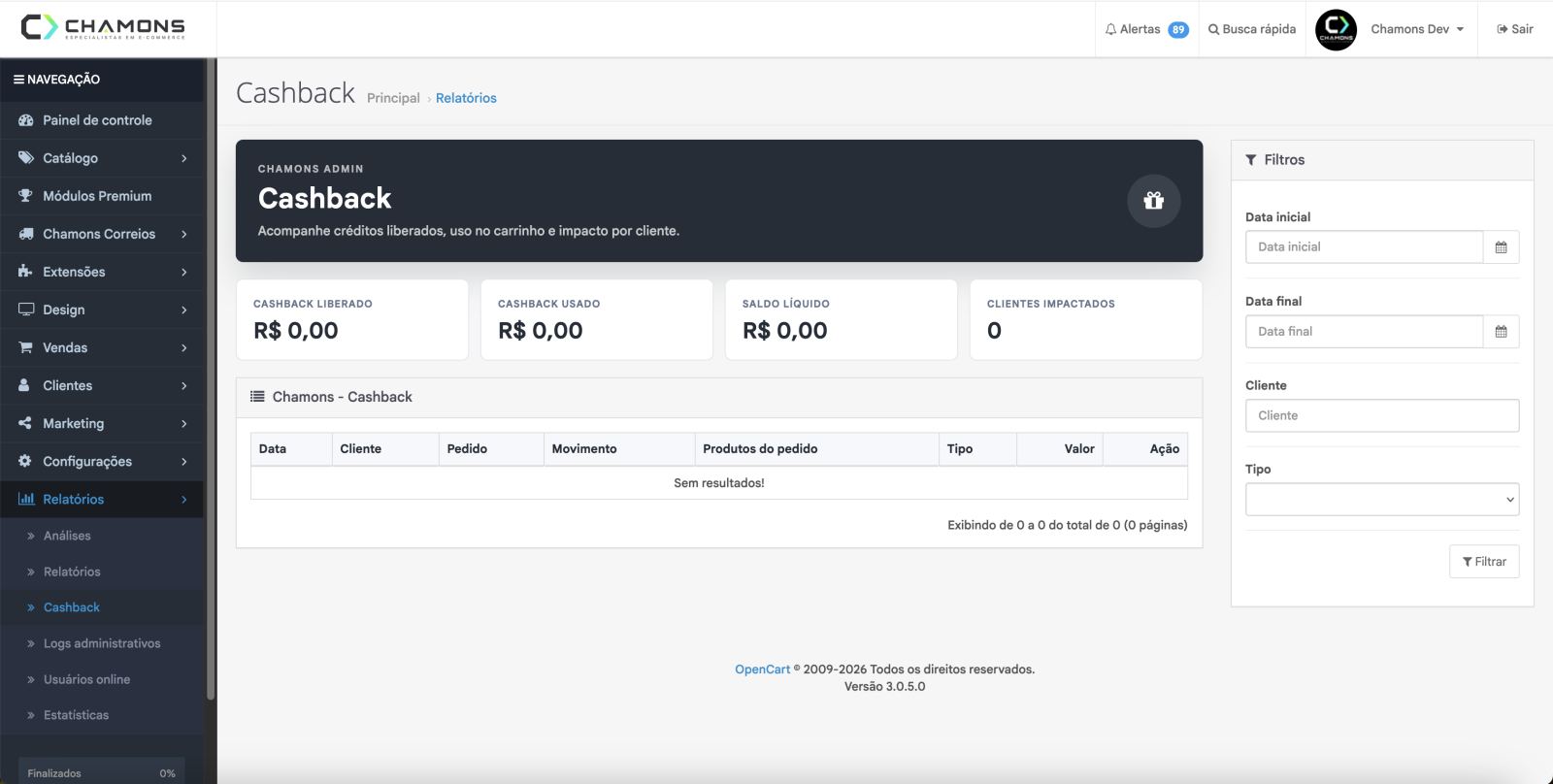Open the Tipo filter dropdown
This screenshot has height=784, width=1553.
pyautogui.click(x=1382, y=500)
